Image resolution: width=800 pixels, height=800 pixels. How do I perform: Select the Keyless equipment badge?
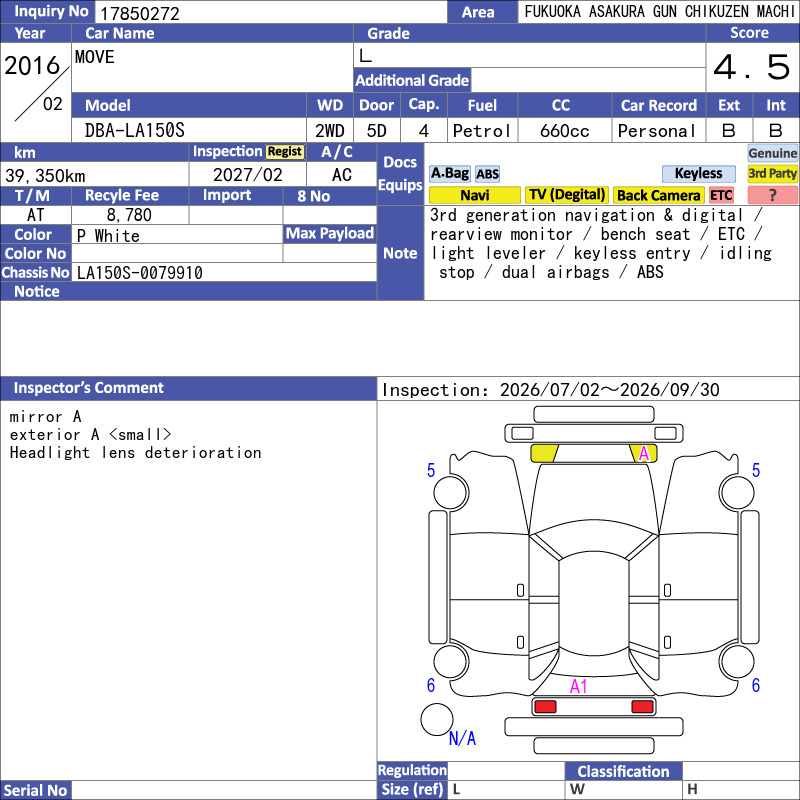[x=698, y=174]
